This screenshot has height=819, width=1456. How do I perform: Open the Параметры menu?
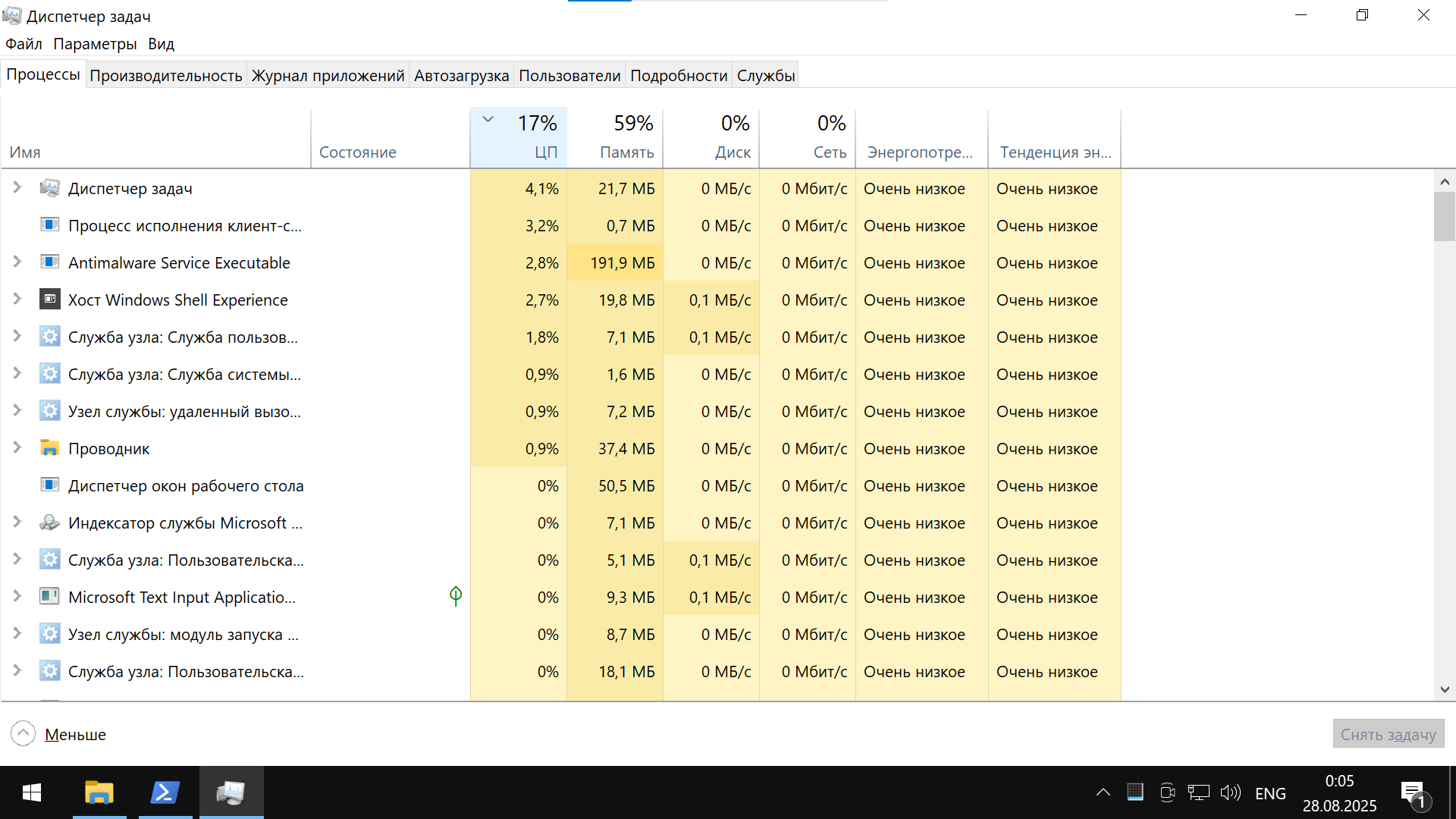95,44
